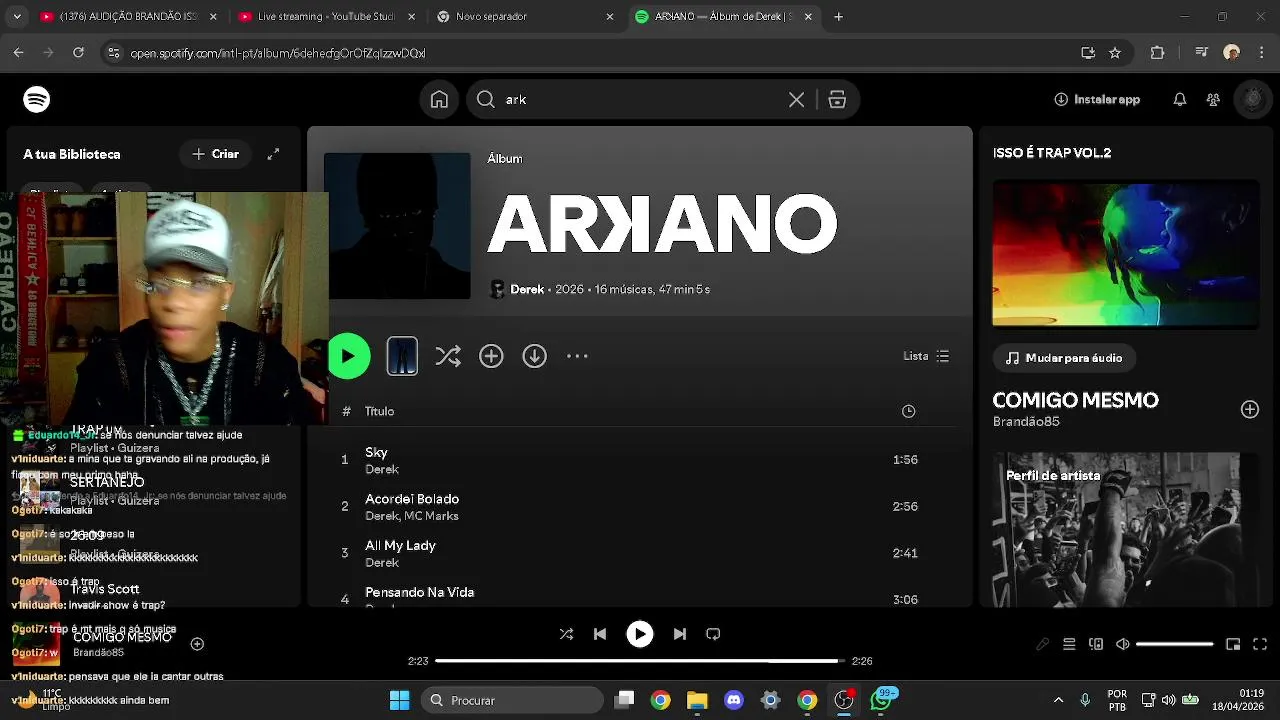Go to Spotify home via house icon
The width and height of the screenshot is (1280, 720).
point(439,99)
